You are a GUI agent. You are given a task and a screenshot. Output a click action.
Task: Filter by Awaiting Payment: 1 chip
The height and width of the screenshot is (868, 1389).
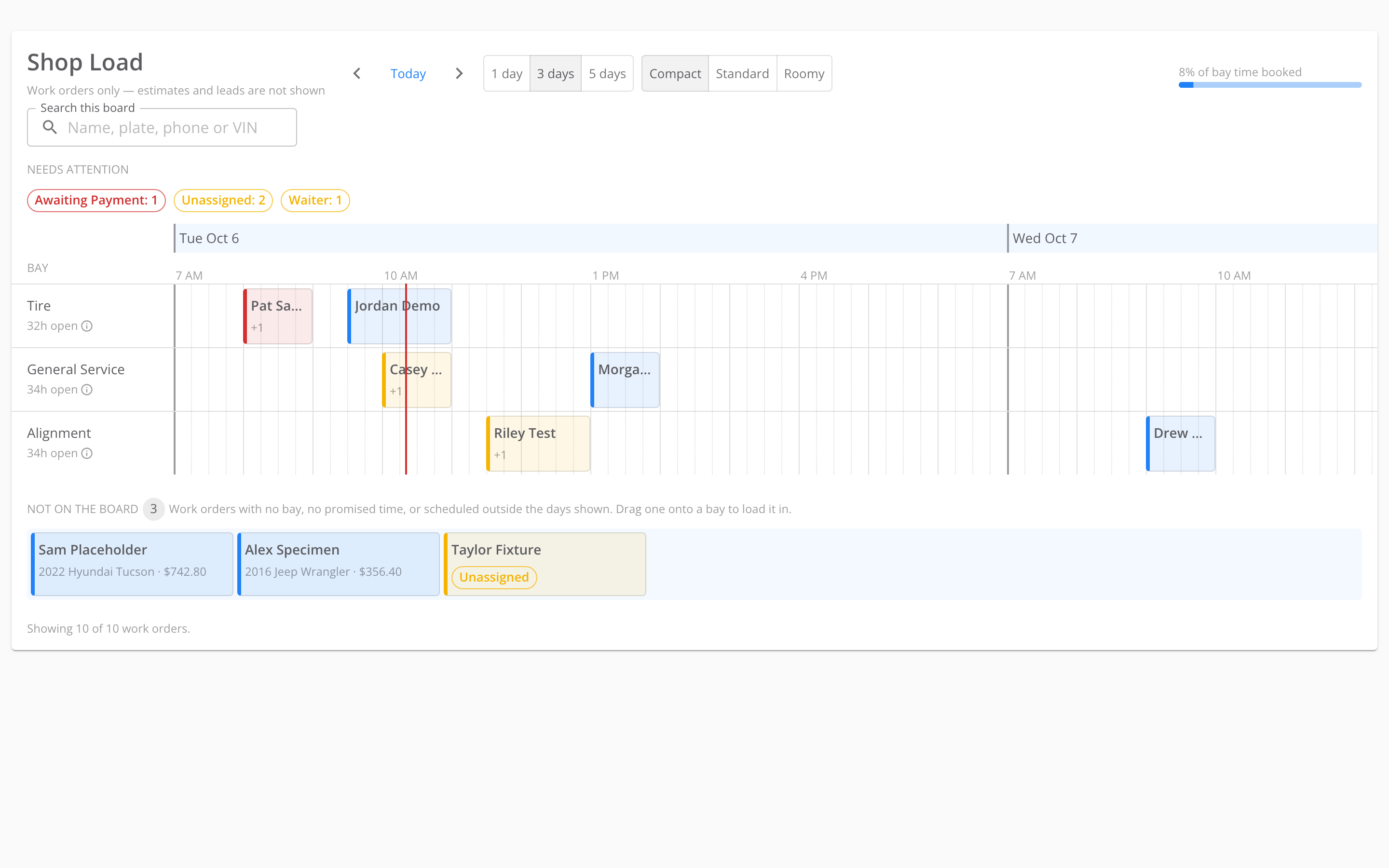pos(96,200)
